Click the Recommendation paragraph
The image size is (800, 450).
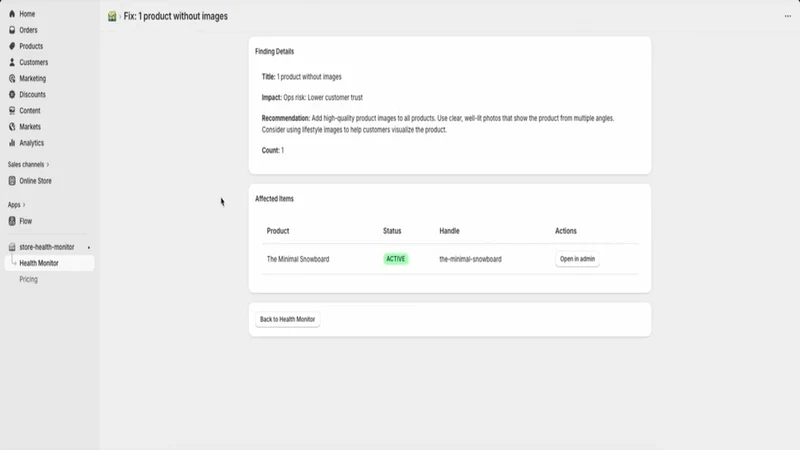pos(438,124)
